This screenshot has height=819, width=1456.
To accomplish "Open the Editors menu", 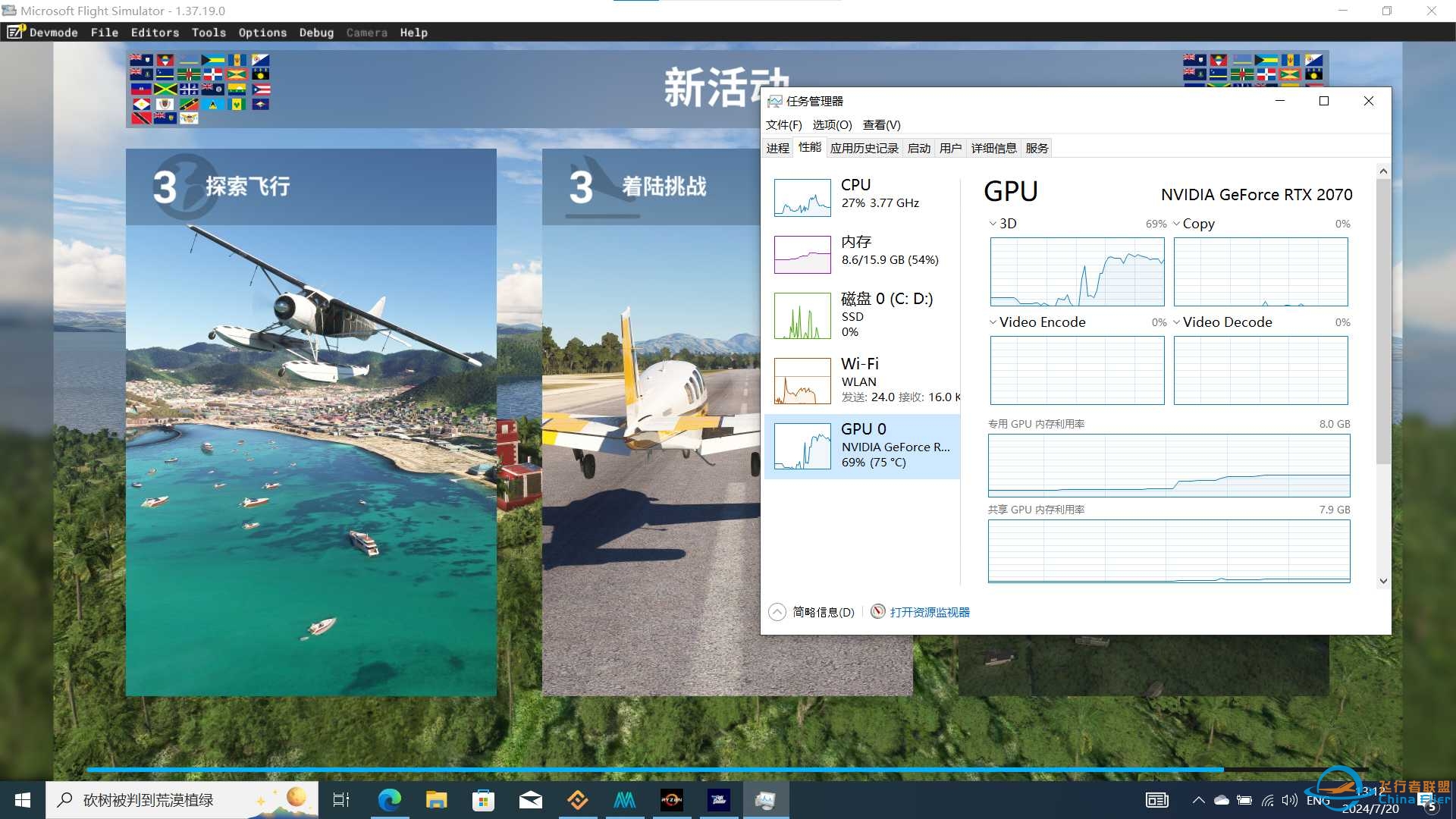I will (x=155, y=33).
